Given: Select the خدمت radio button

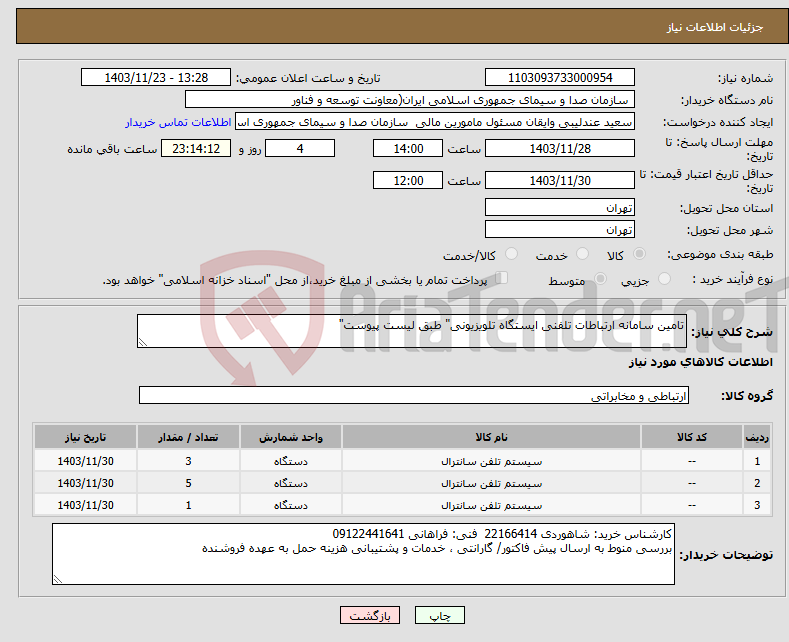Looking at the screenshot, I should [582, 254].
